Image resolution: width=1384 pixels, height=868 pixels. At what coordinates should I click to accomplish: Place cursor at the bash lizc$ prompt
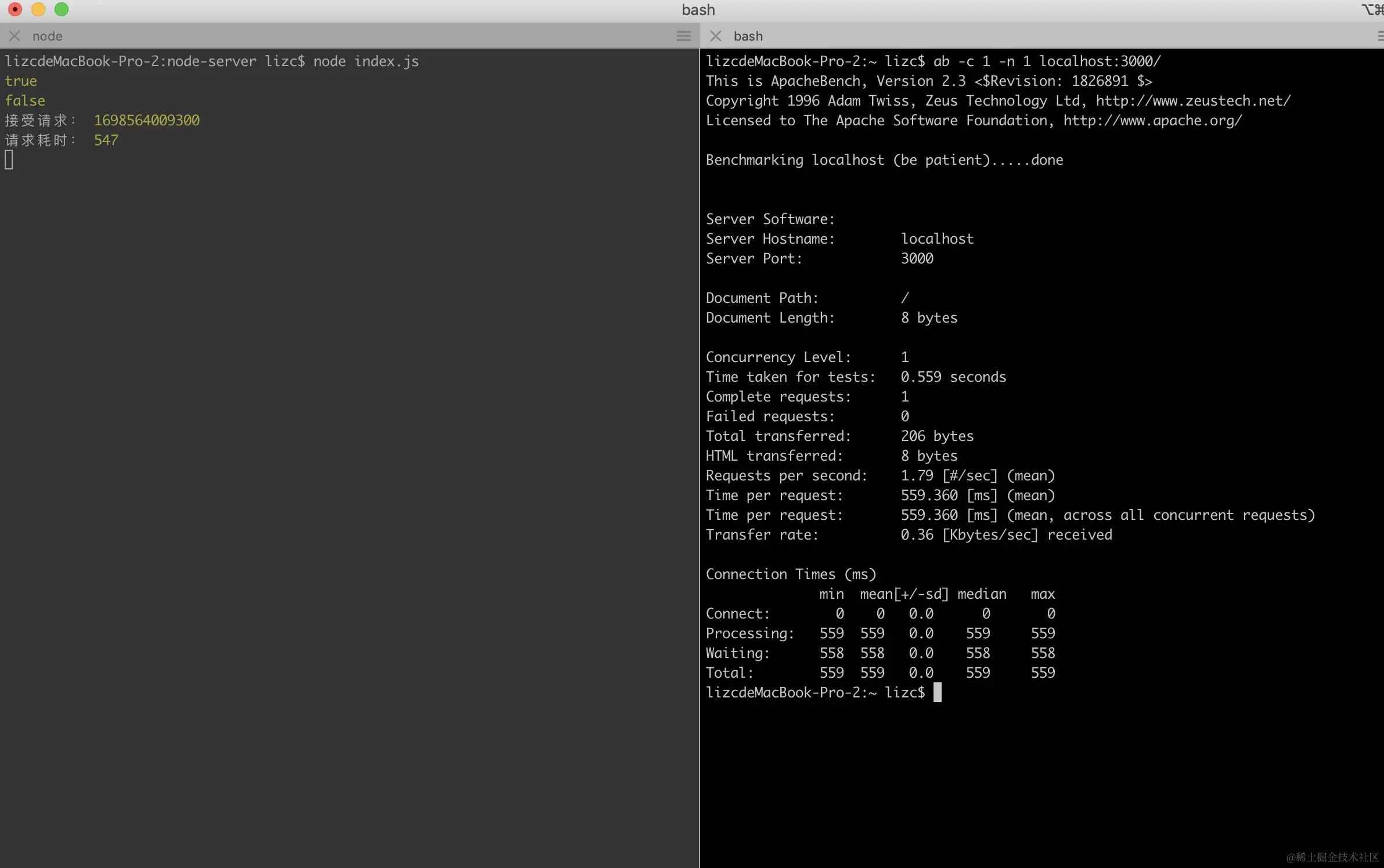[x=938, y=692]
